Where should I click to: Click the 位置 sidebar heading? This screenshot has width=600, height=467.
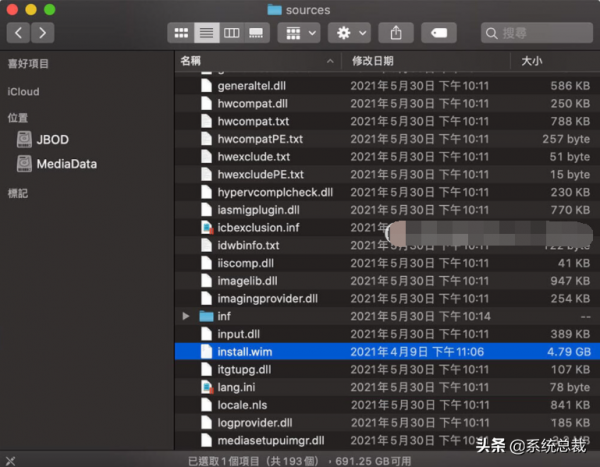pyautogui.click(x=18, y=118)
